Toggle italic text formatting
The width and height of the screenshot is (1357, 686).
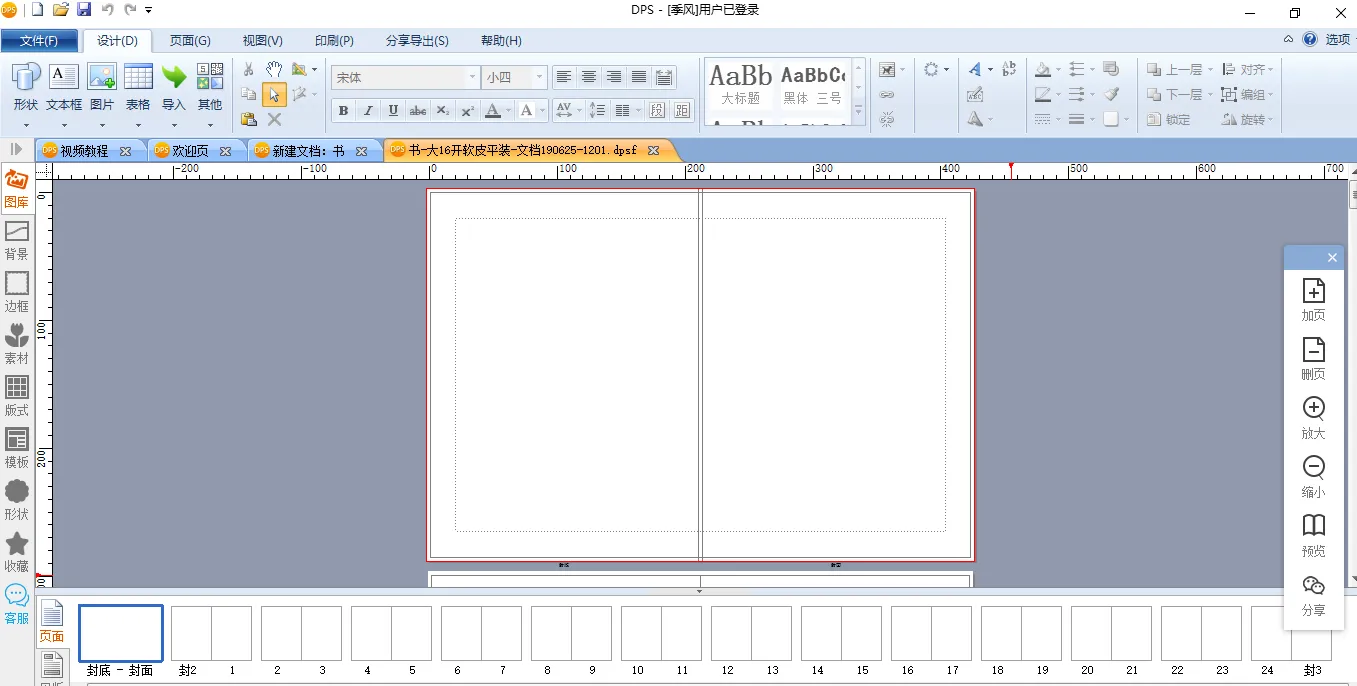click(x=368, y=110)
